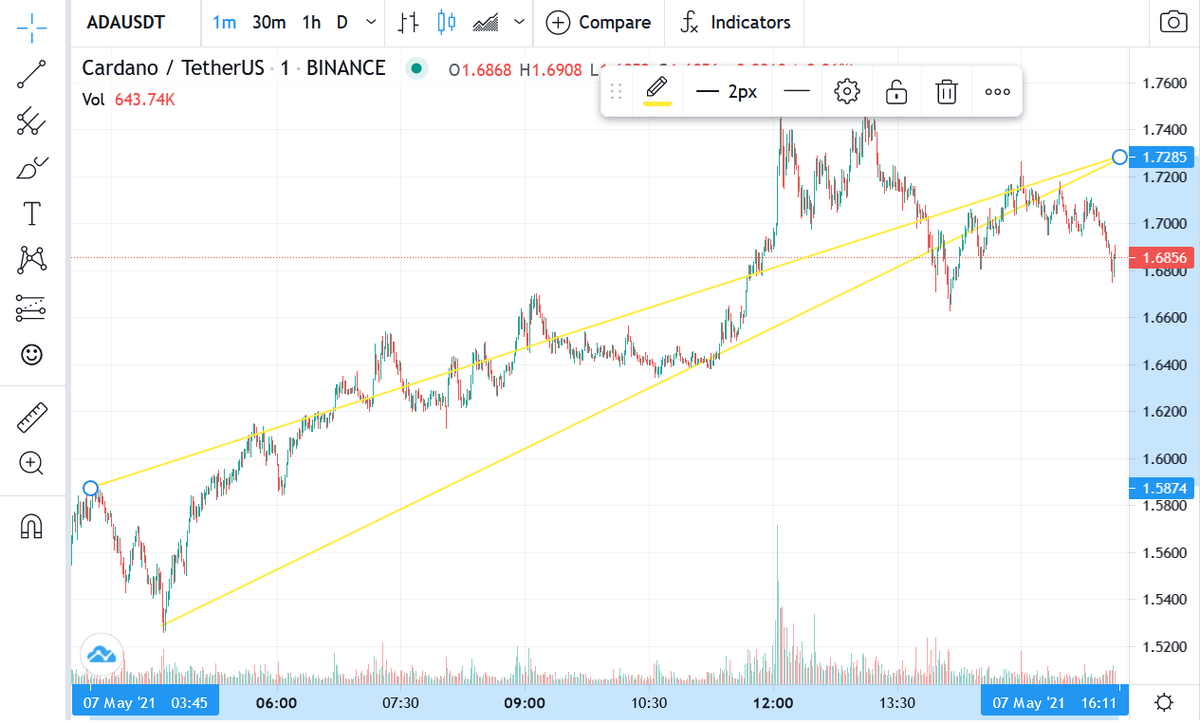This screenshot has width=1200, height=725.
Task: Select the trend line drawing tool
Action: (32, 75)
